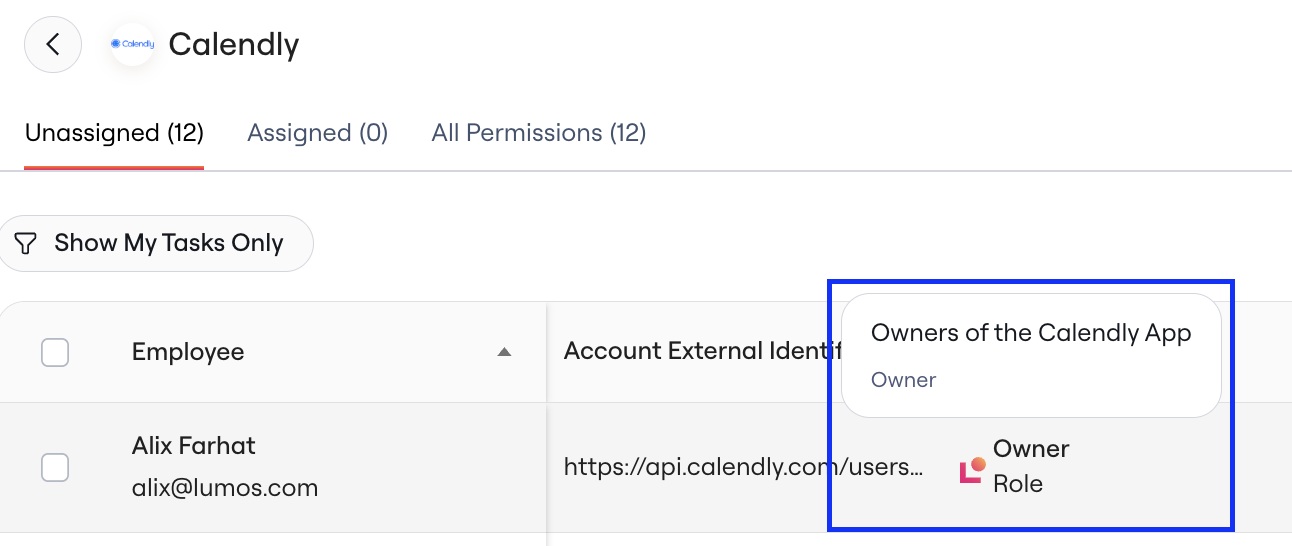Click the alix@lumos.com email text
This screenshot has height=546, width=1292.
pos(225,488)
